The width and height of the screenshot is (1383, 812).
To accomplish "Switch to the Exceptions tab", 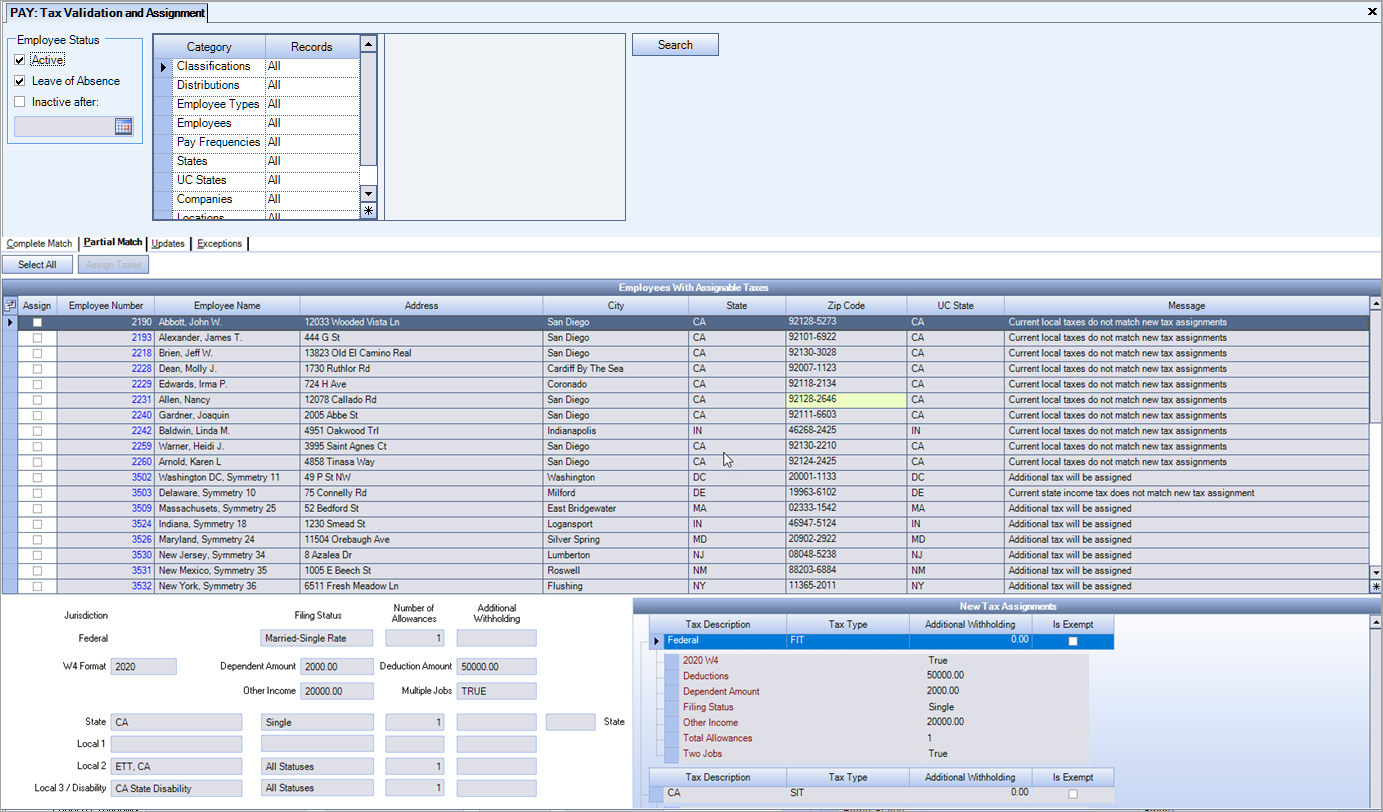I will click(x=219, y=243).
